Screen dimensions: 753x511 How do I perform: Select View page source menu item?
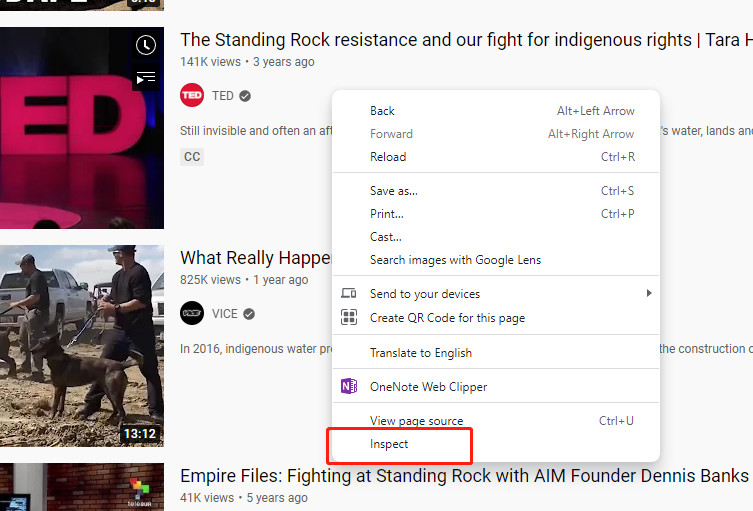tap(416, 421)
